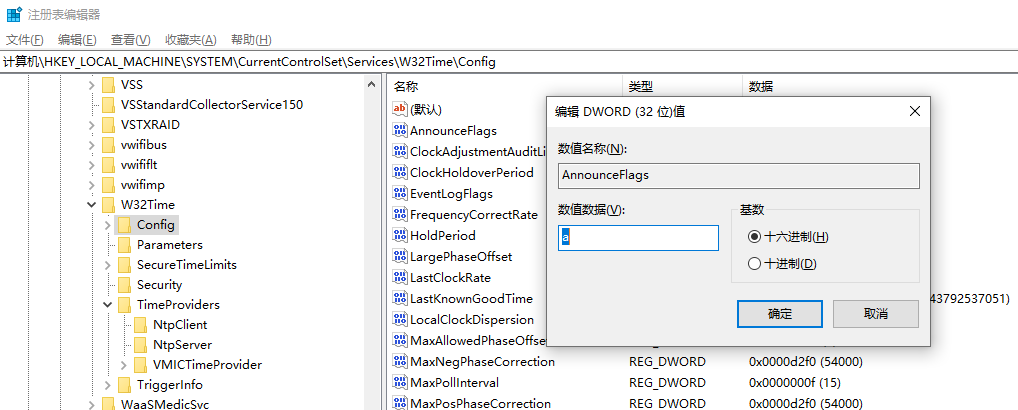Expand the VSTXRAID tree node
Image resolution: width=1018 pixels, height=410 pixels.
(x=92, y=125)
